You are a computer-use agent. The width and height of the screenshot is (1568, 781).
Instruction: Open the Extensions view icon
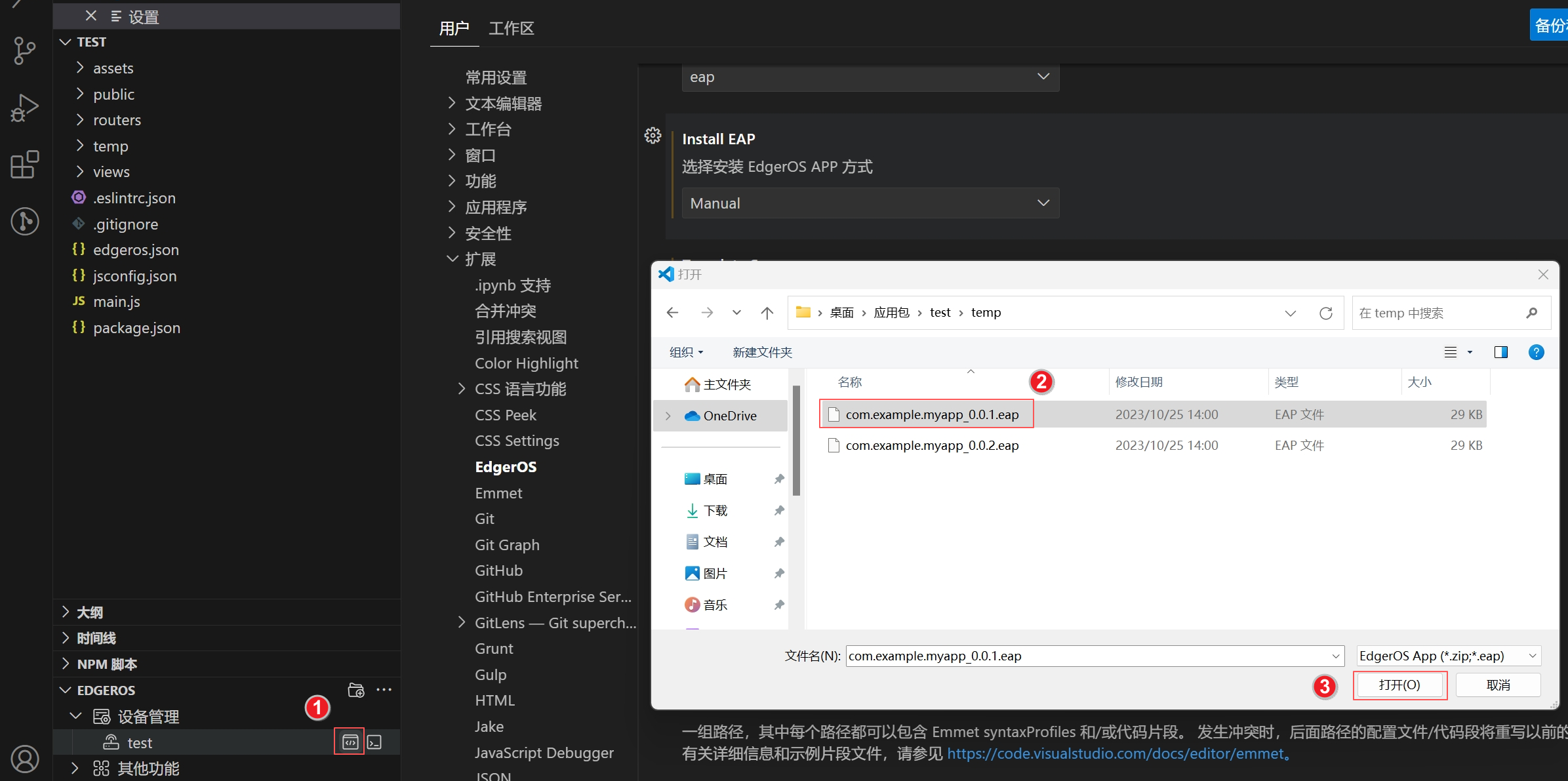(24, 165)
